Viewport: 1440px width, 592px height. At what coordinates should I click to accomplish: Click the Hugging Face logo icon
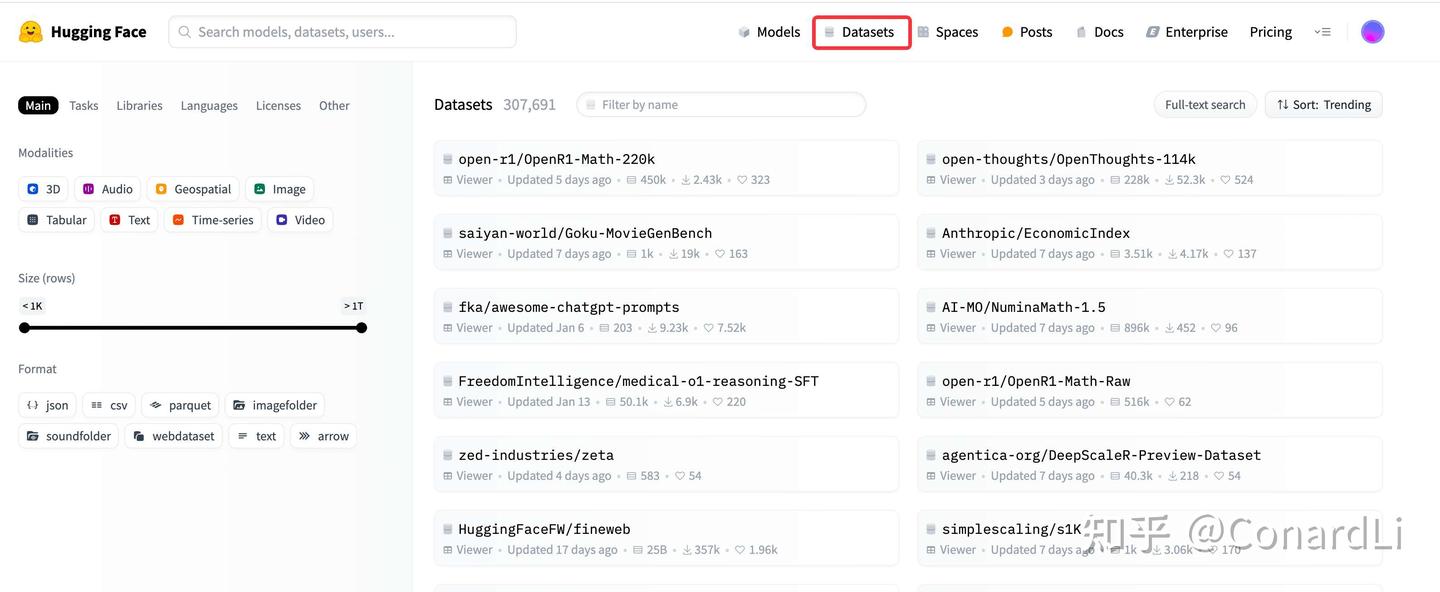point(31,32)
